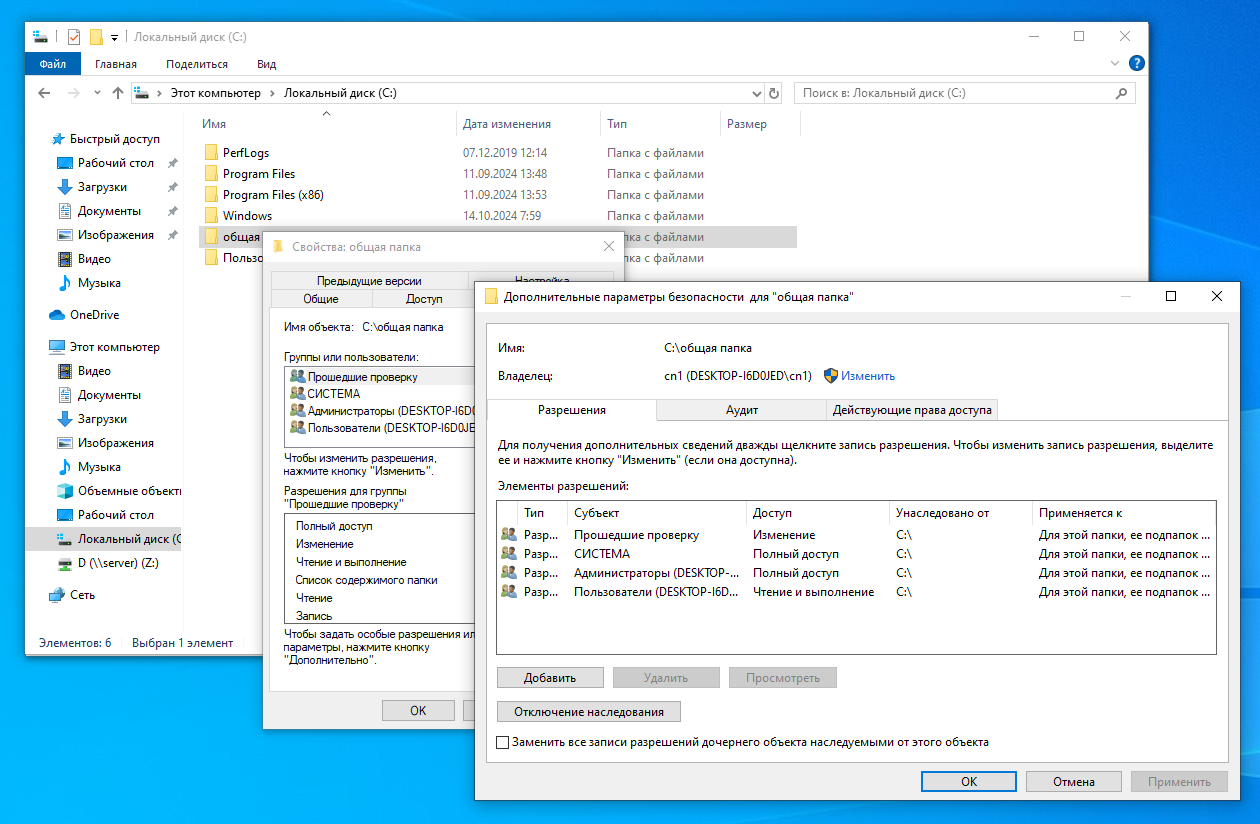1260x824 pixels.
Task: Click the shield icon next to Изменить
Action: [x=830, y=376]
